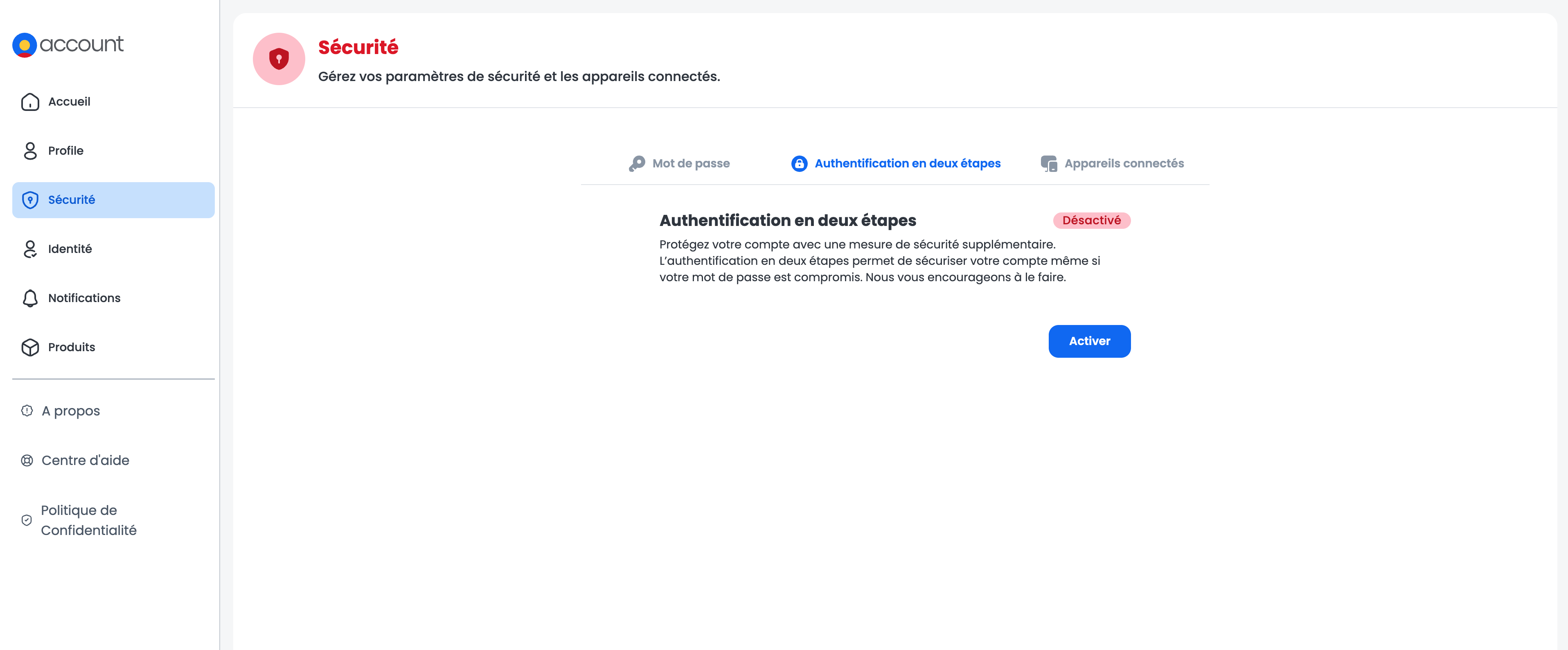This screenshot has height=650, width=1568.
Task: Go to Notifications in sidebar
Action: click(x=84, y=298)
